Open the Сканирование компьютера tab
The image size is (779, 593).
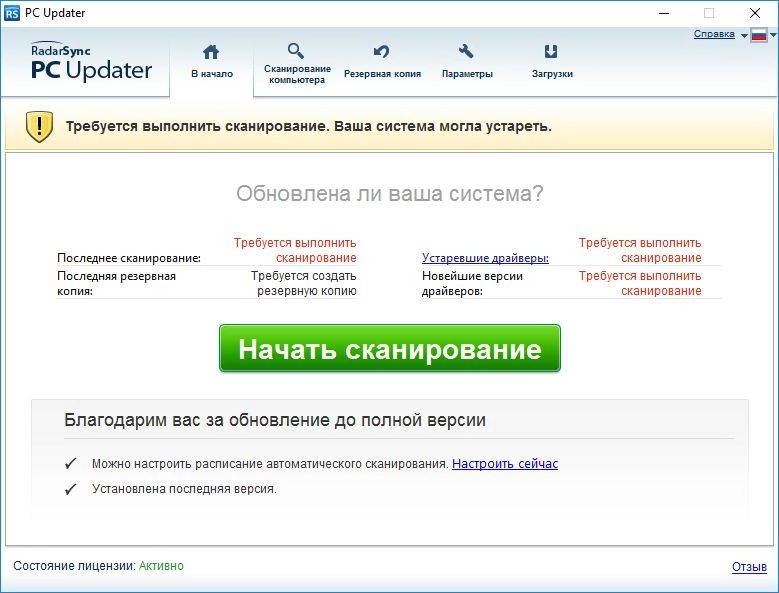coord(297,64)
